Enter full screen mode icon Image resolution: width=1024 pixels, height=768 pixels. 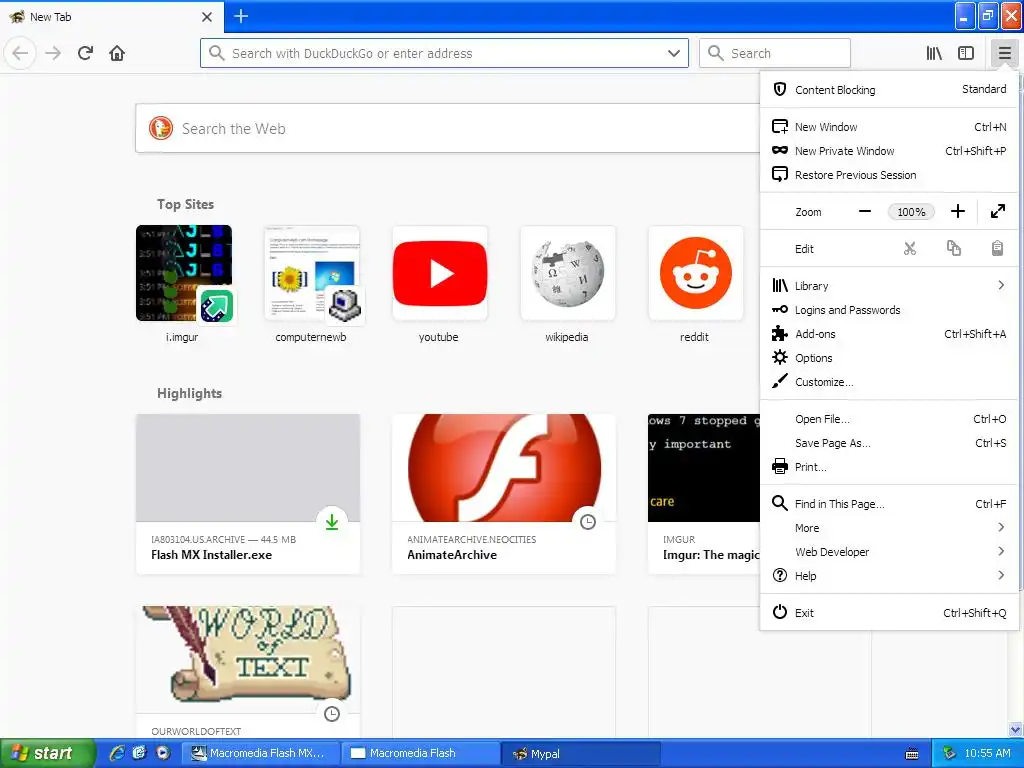[997, 211]
